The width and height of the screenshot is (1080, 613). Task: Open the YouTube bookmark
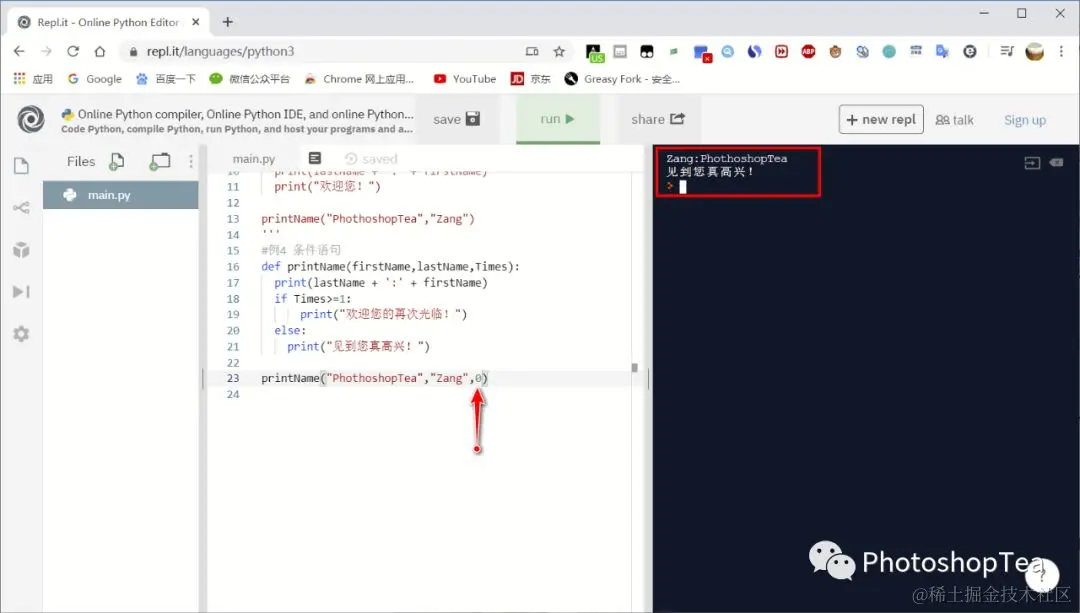(464, 79)
